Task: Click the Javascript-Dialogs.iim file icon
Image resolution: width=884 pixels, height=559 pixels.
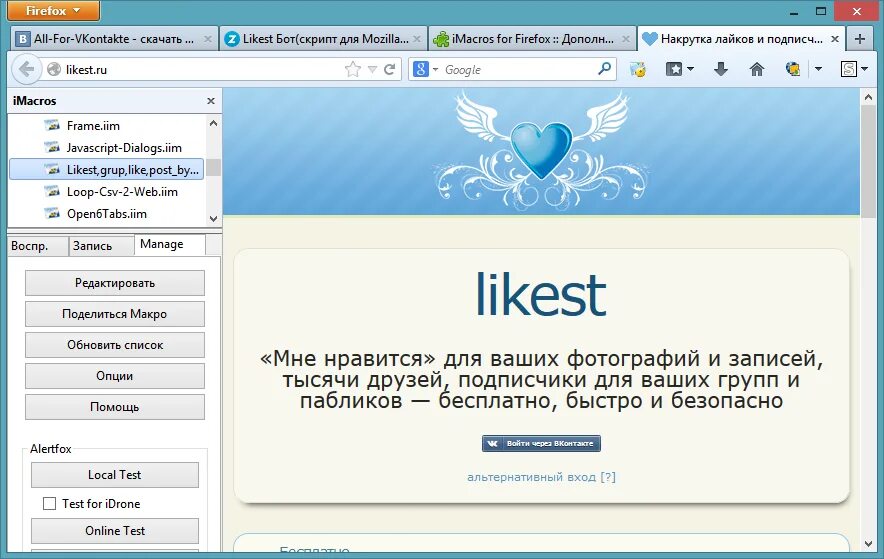Action: [x=52, y=147]
